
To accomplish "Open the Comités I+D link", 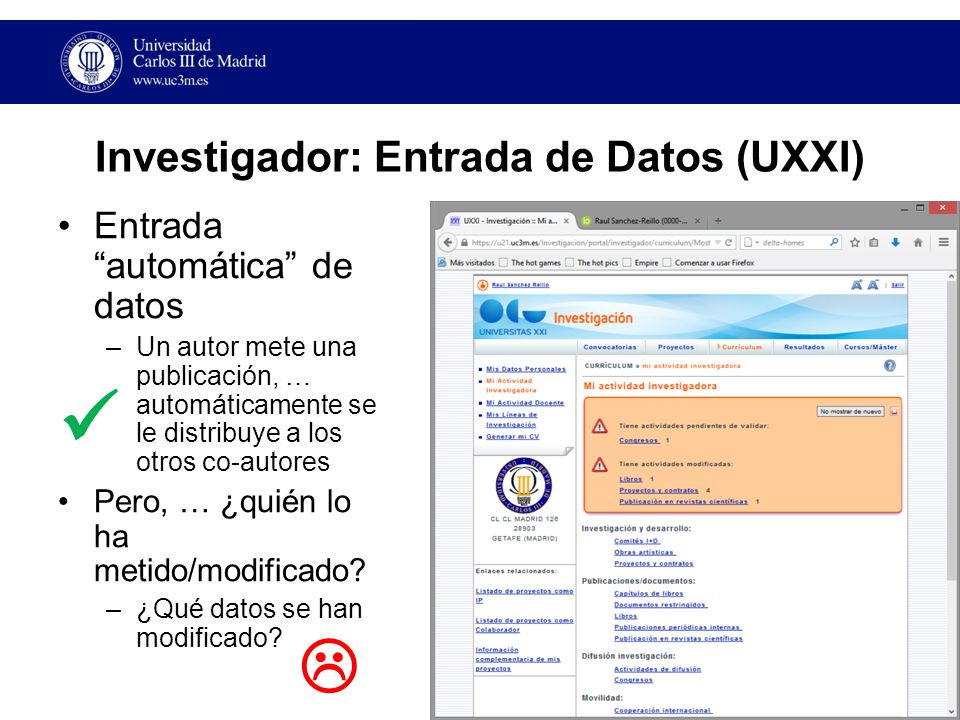I will pos(637,541).
